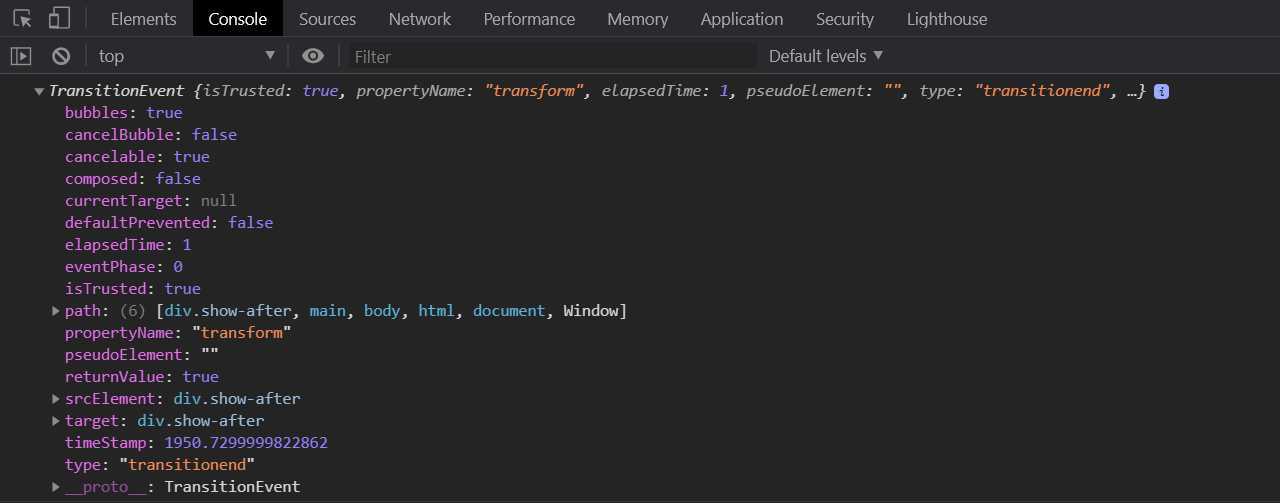Click the target div.show-after value
The width and height of the screenshot is (1280, 503).
[x=200, y=421]
